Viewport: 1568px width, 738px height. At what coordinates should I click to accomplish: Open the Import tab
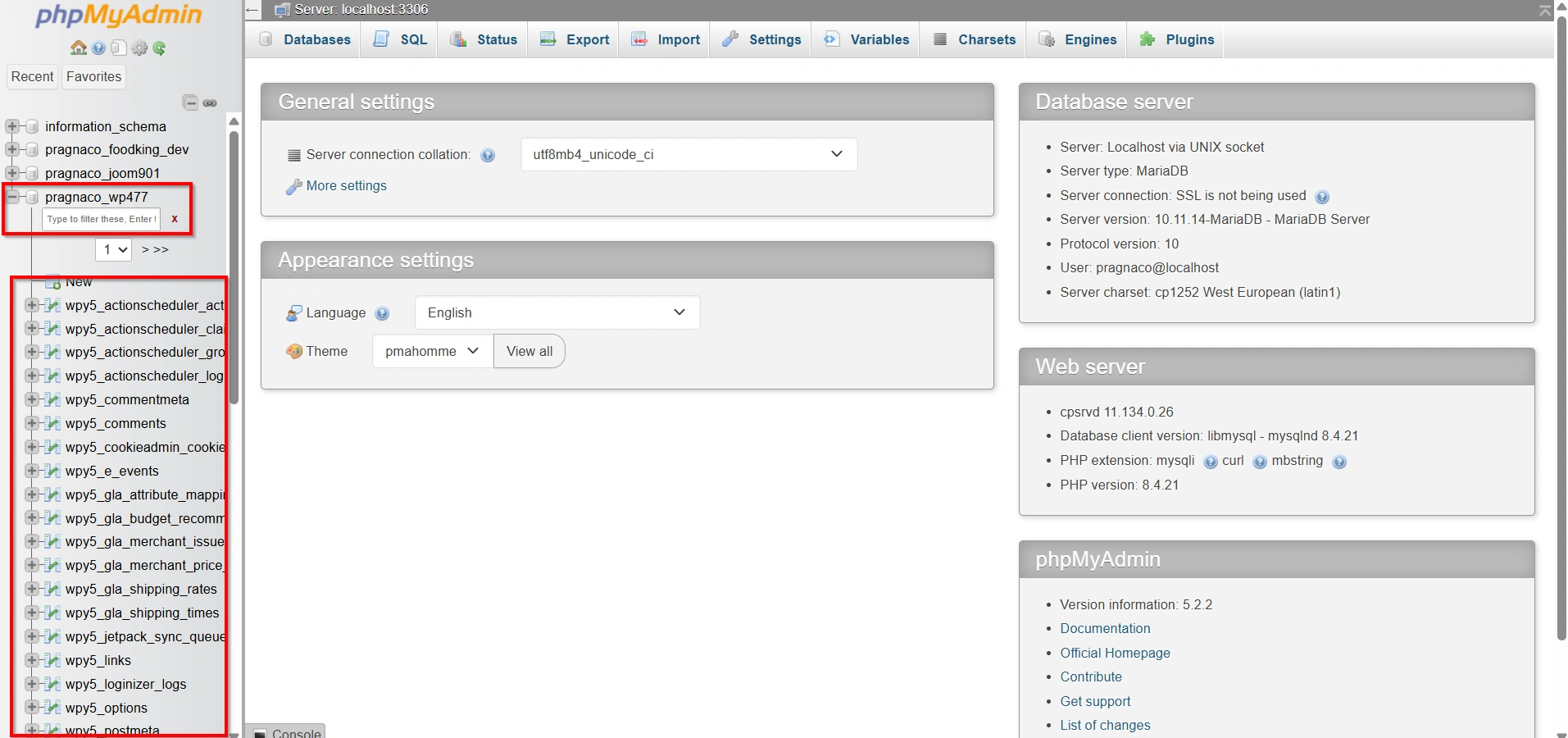coord(665,39)
